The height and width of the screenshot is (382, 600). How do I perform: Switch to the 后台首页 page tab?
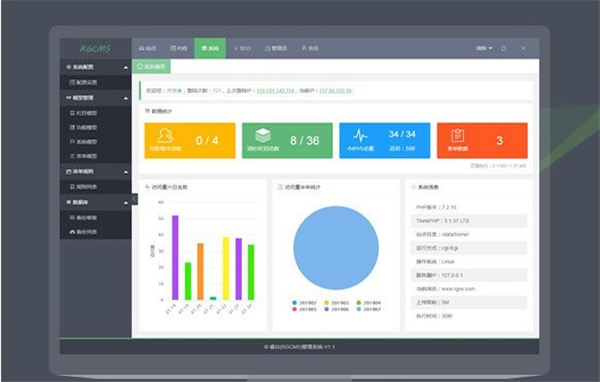click(151, 66)
